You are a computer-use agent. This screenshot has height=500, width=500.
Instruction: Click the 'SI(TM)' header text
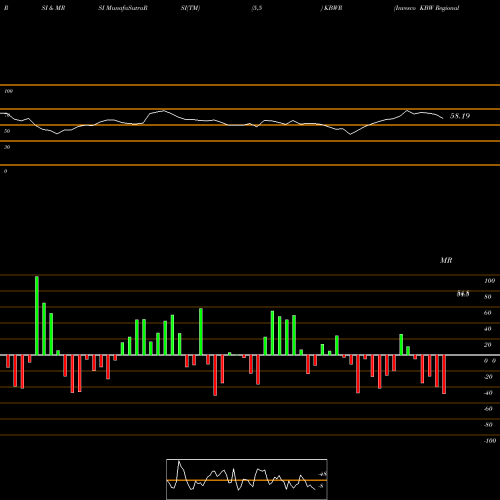pyautogui.click(x=190, y=8)
